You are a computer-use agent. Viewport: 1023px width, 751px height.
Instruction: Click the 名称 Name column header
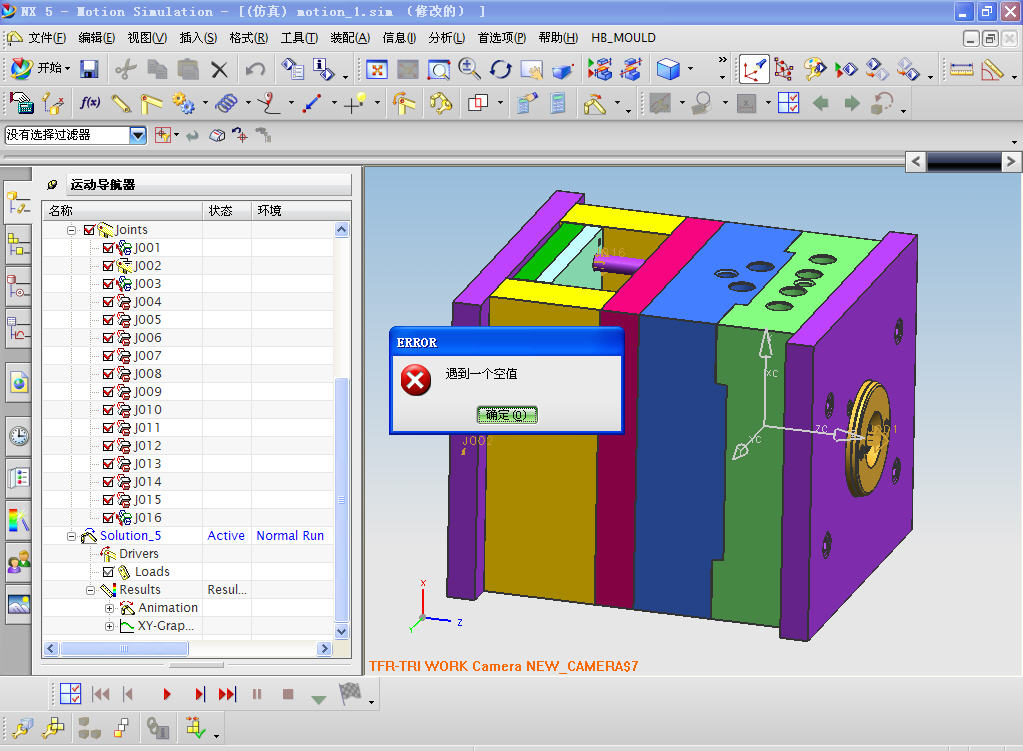[x=123, y=211]
